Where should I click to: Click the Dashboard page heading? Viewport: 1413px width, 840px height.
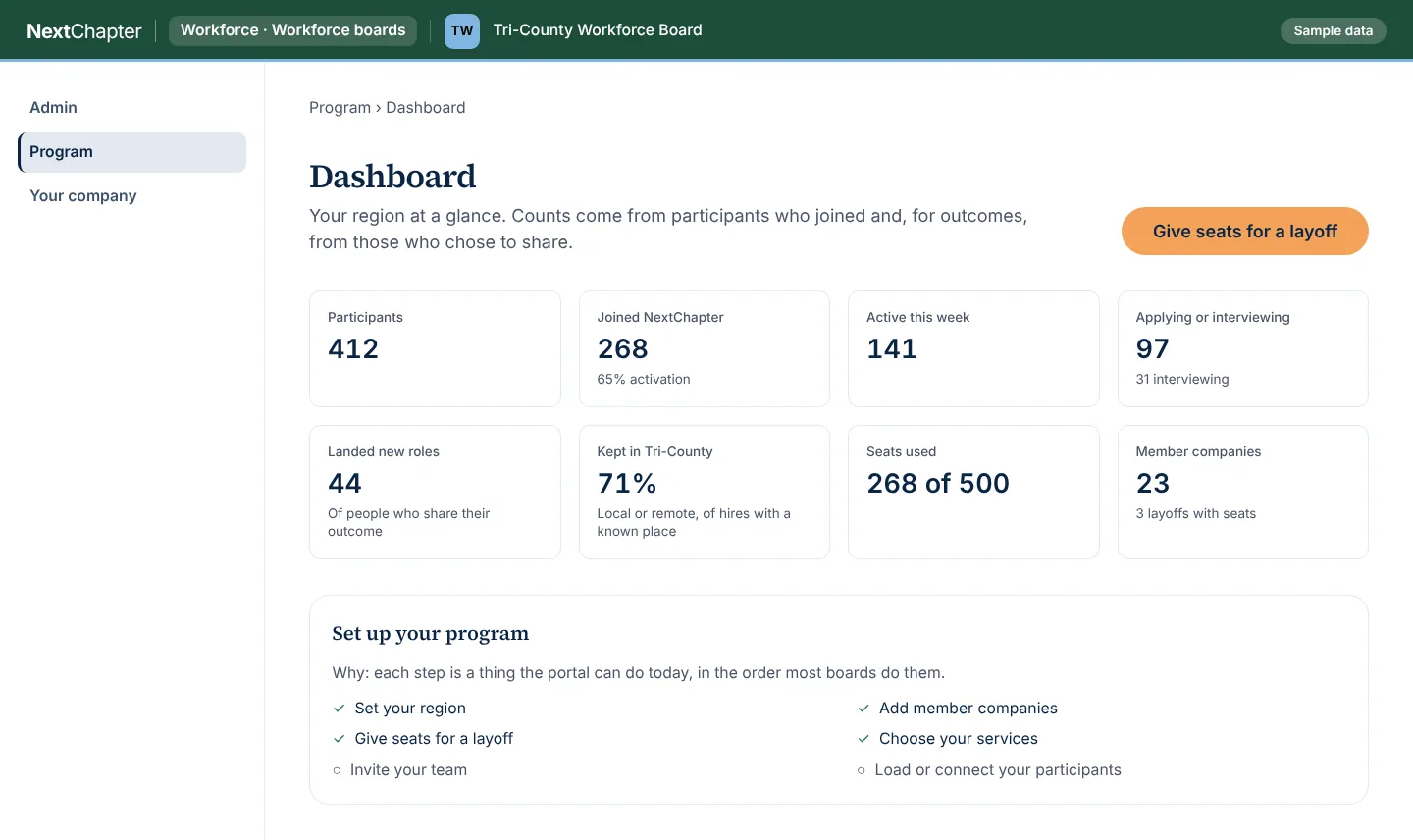pyautogui.click(x=392, y=177)
